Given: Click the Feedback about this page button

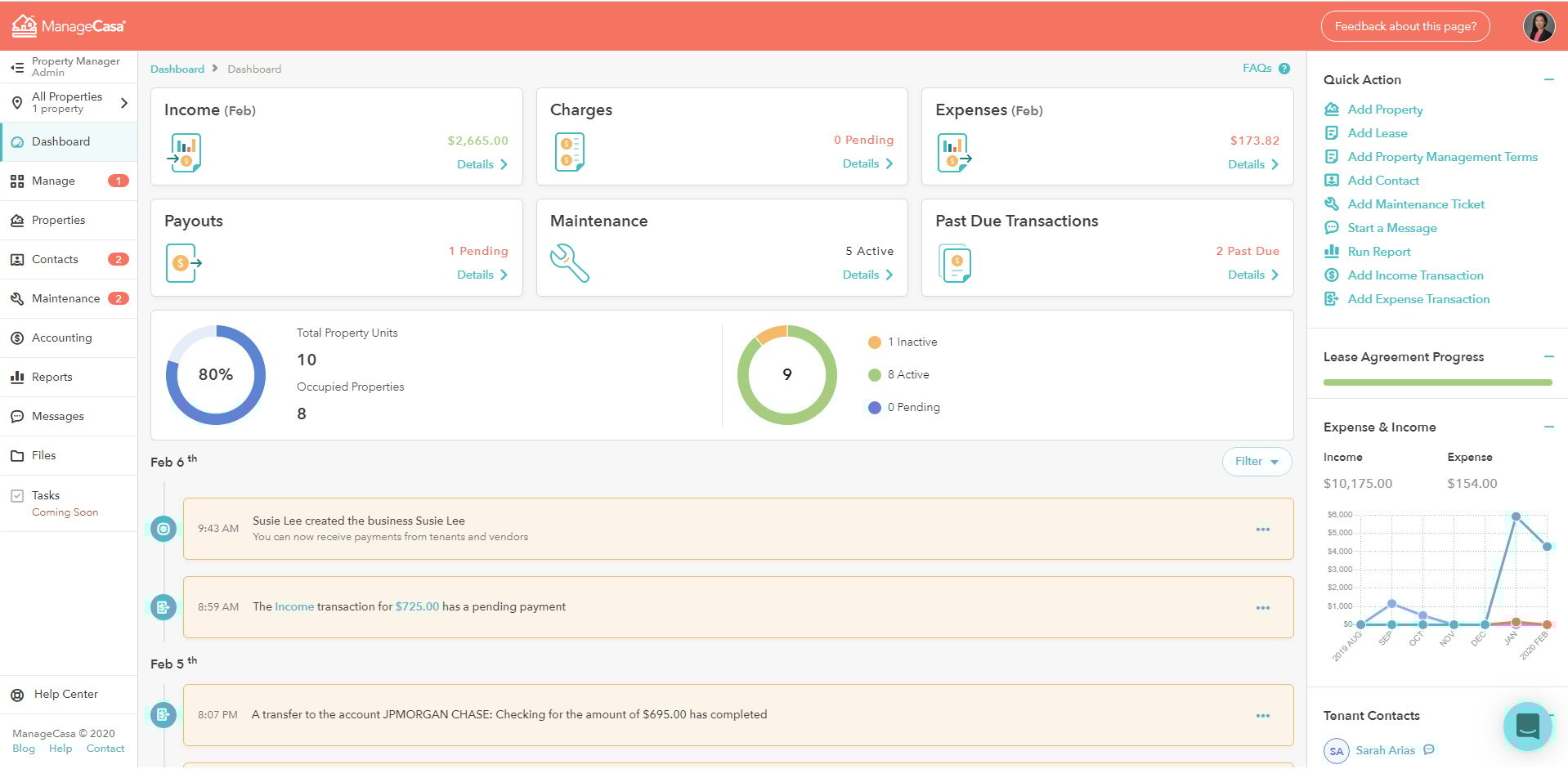Looking at the screenshot, I should (x=1404, y=25).
